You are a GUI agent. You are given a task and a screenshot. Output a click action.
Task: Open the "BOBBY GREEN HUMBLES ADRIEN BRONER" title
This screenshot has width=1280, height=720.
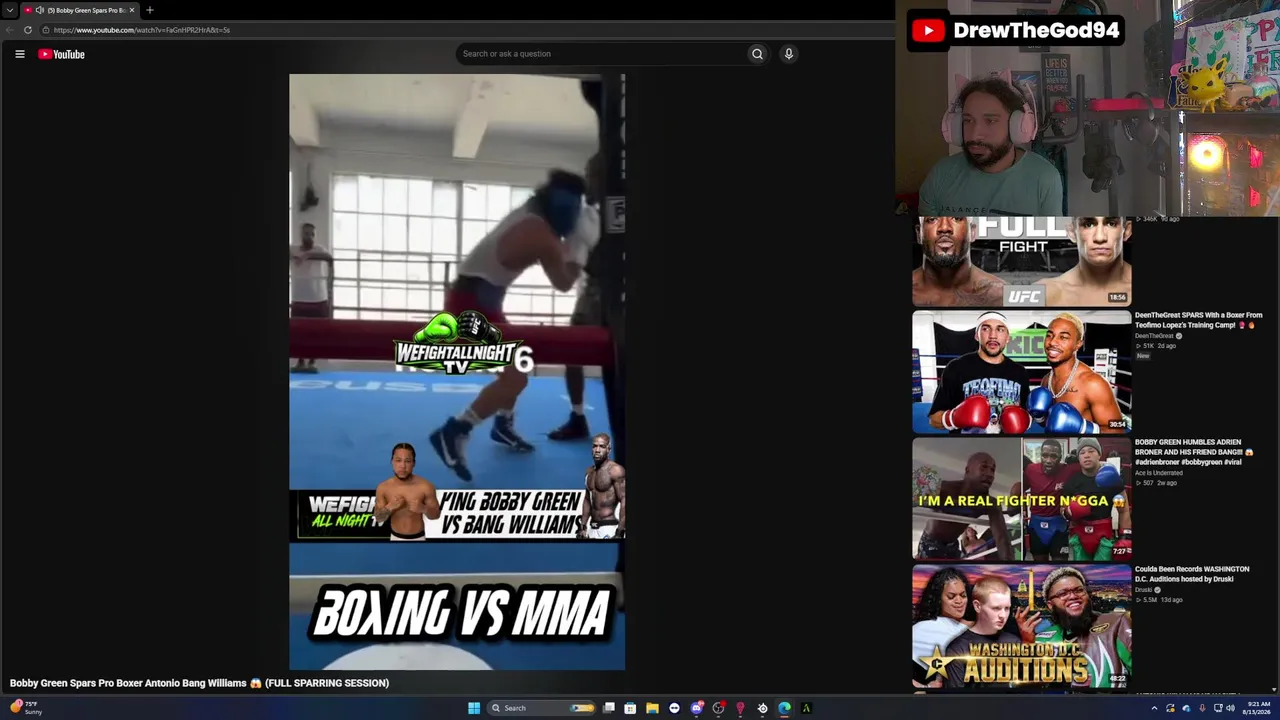coord(1193,452)
